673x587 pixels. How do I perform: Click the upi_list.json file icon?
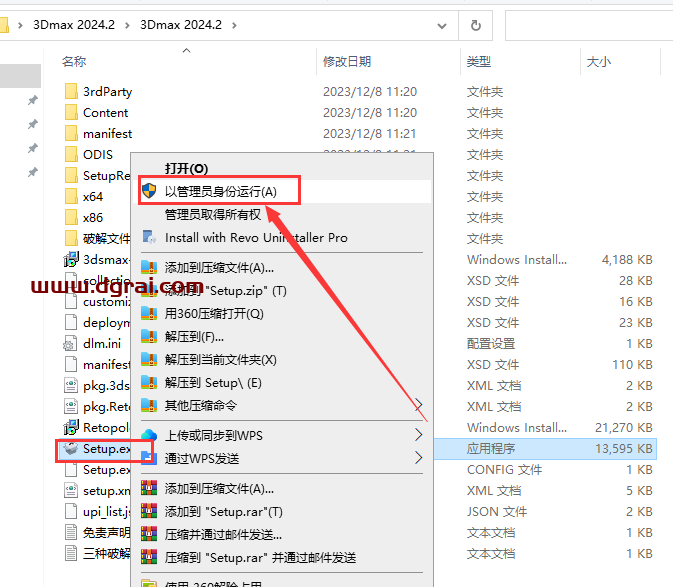(70, 511)
